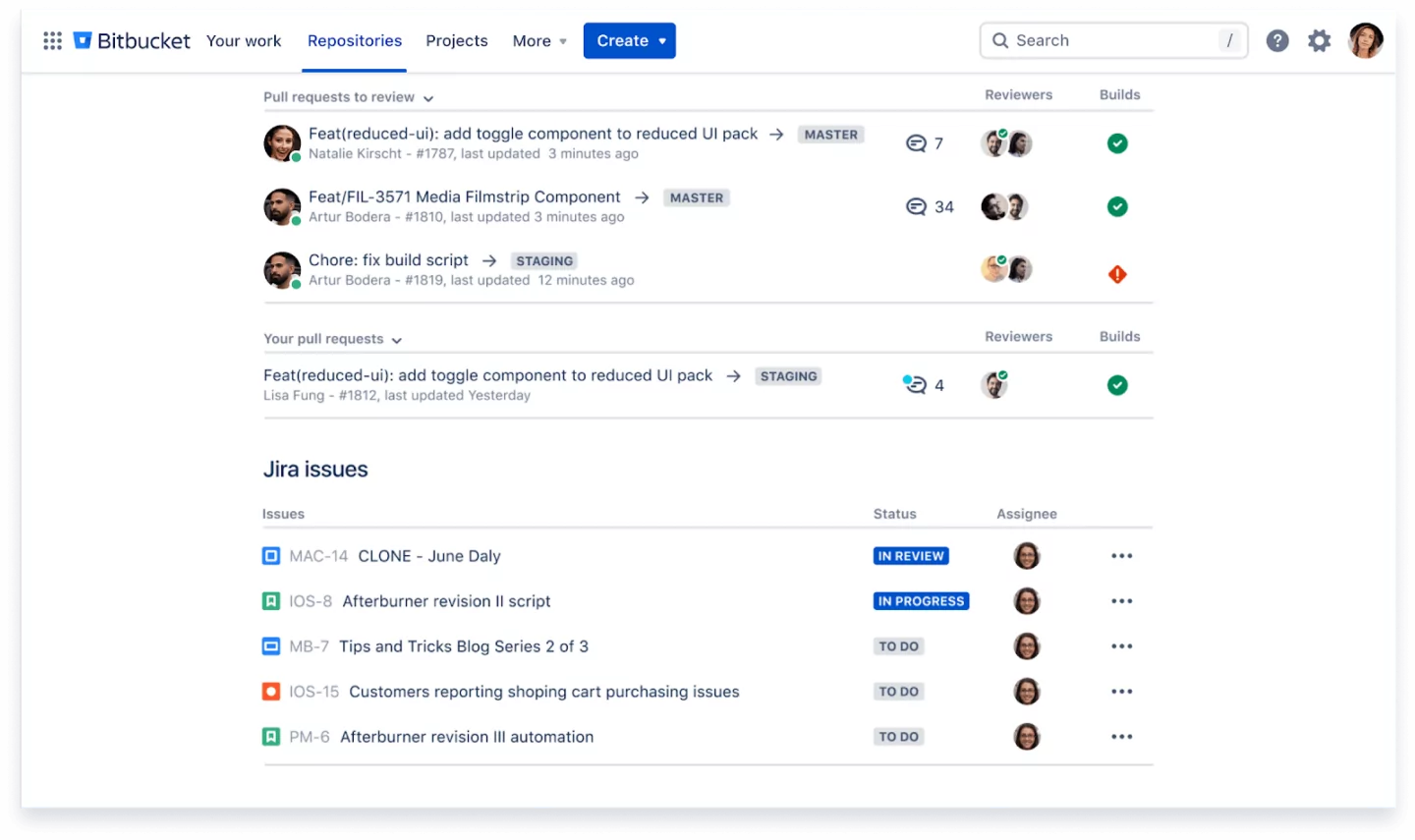Change IN PROGRESS status of IOS-8
1415x840 pixels.
(921, 601)
